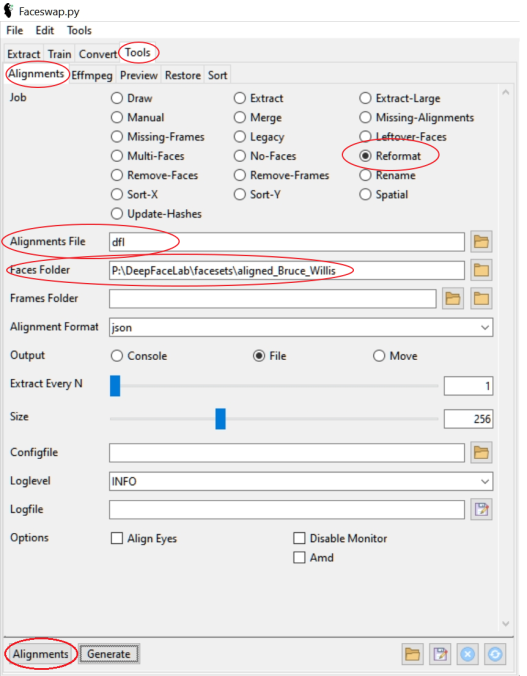
Task: Click the Alignments run button
Action: click(41, 654)
